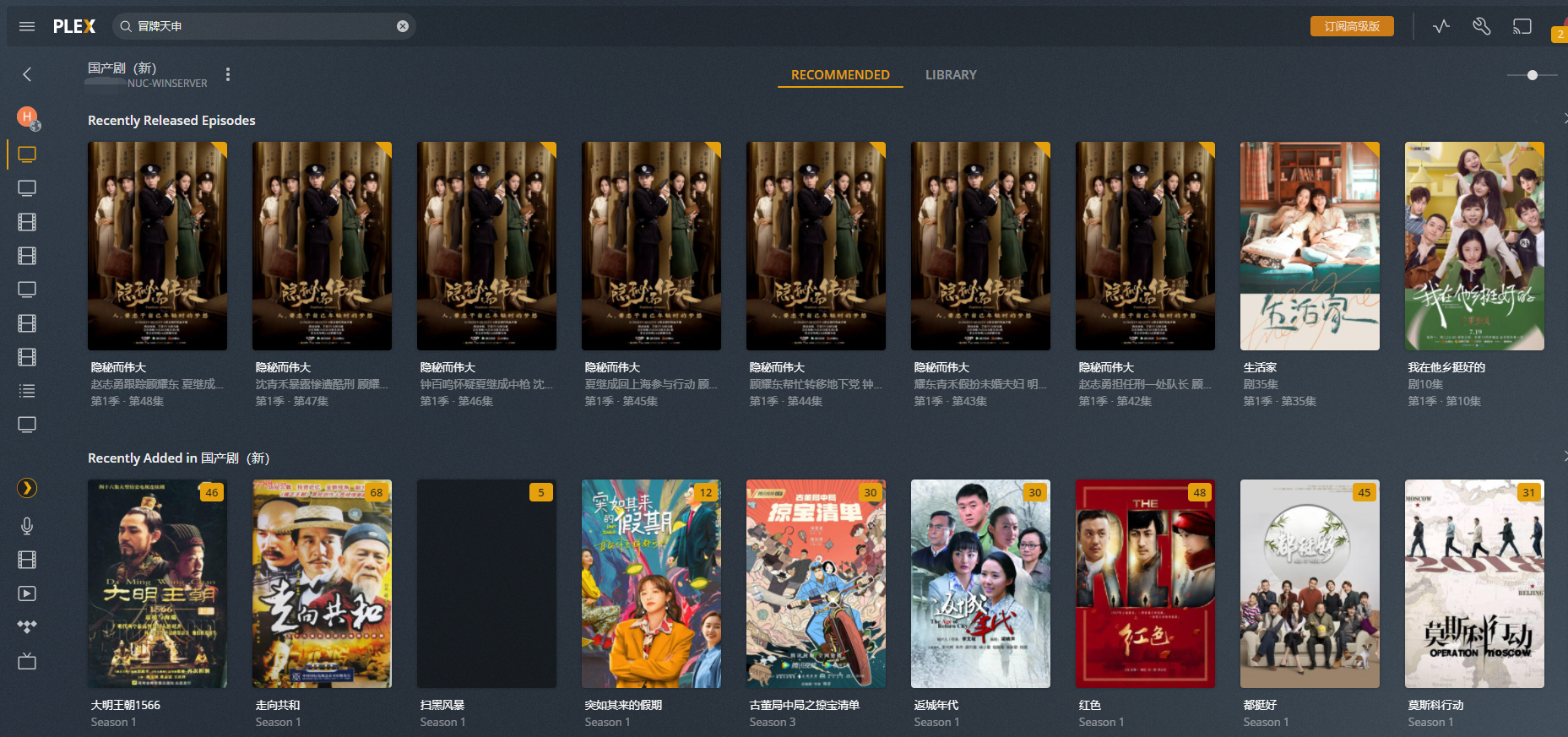This screenshot has width=1568, height=737.
Task: Open the 走向共和 poster
Action: pyautogui.click(x=322, y=583)
